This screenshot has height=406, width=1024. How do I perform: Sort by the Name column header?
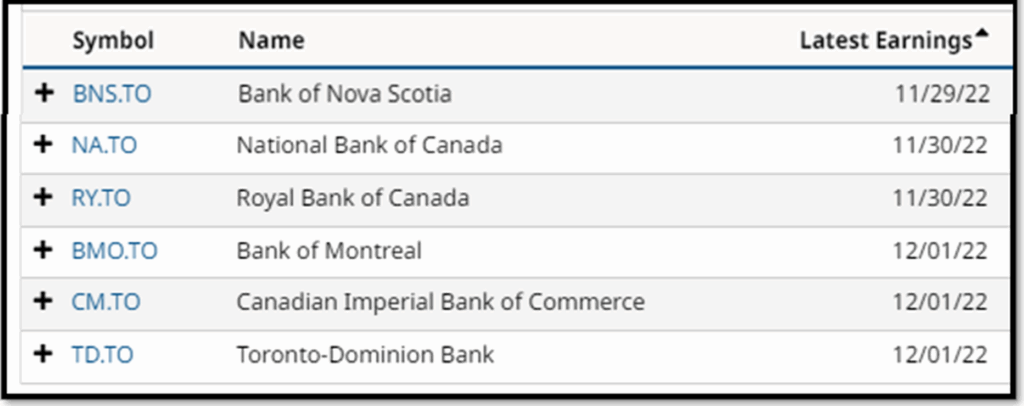[x=271, y=41]
